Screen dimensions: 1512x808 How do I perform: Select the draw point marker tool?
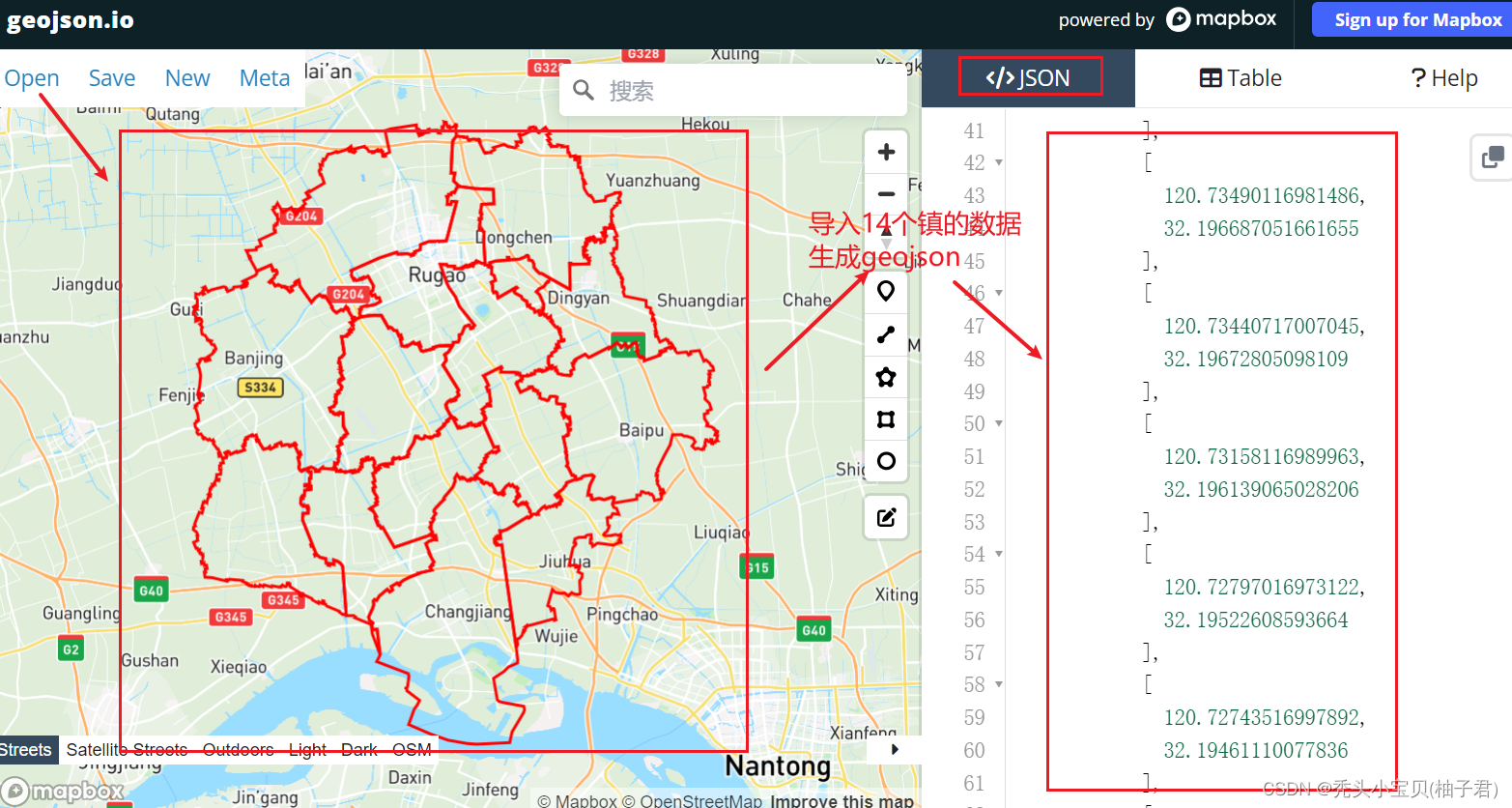tap(886, 291)
